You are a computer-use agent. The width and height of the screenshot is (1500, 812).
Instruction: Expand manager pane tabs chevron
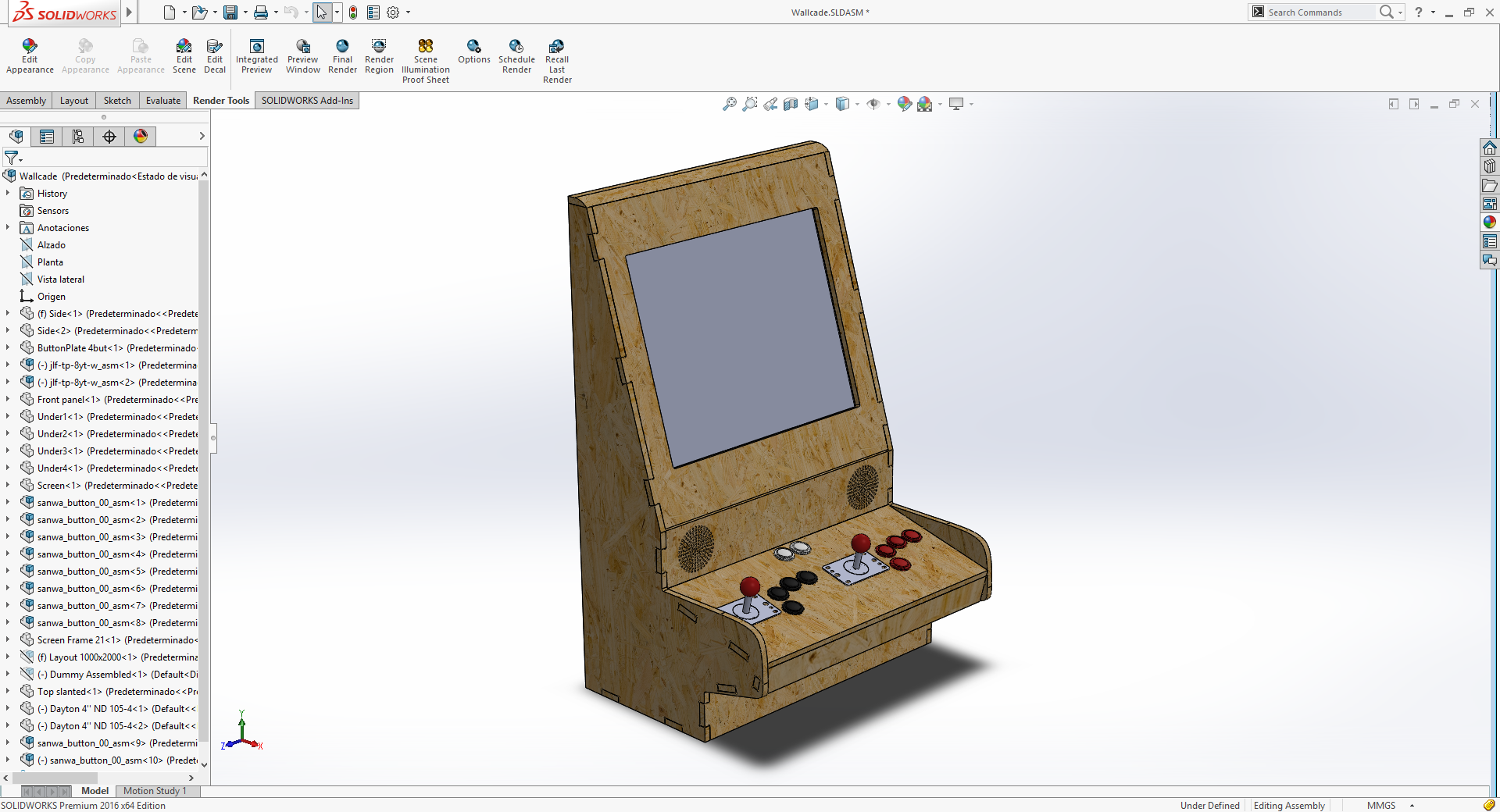pyautogui.click(x=202, y=136)
